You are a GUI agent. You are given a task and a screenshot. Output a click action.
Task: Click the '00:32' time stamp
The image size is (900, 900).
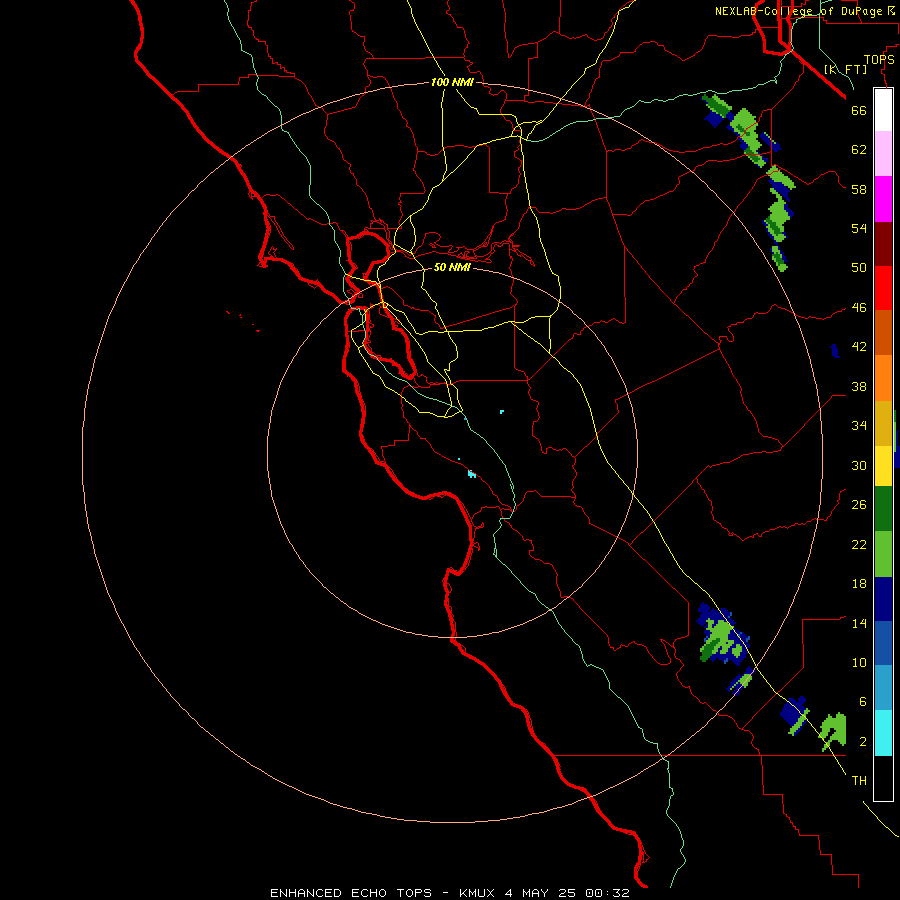pyautogui.click(x=607, y=893)
